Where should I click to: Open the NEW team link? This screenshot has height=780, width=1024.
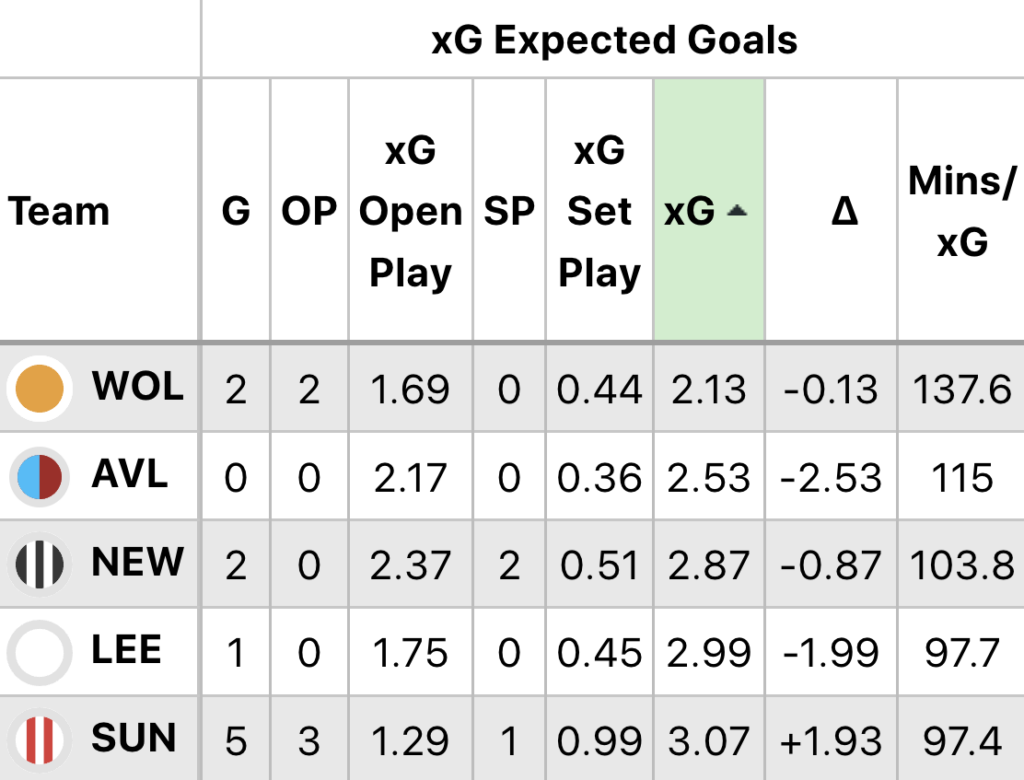pyautogui.click(x=137, y=563)
